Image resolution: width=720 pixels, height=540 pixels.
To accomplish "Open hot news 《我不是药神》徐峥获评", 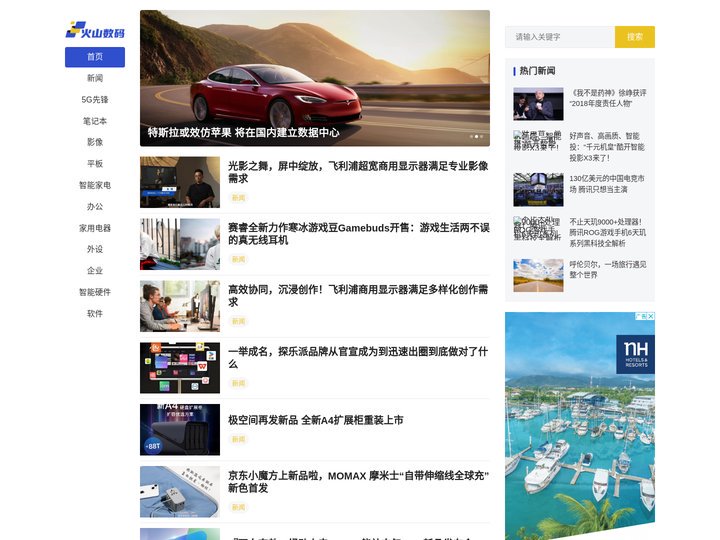I will (x=608, y=98).
